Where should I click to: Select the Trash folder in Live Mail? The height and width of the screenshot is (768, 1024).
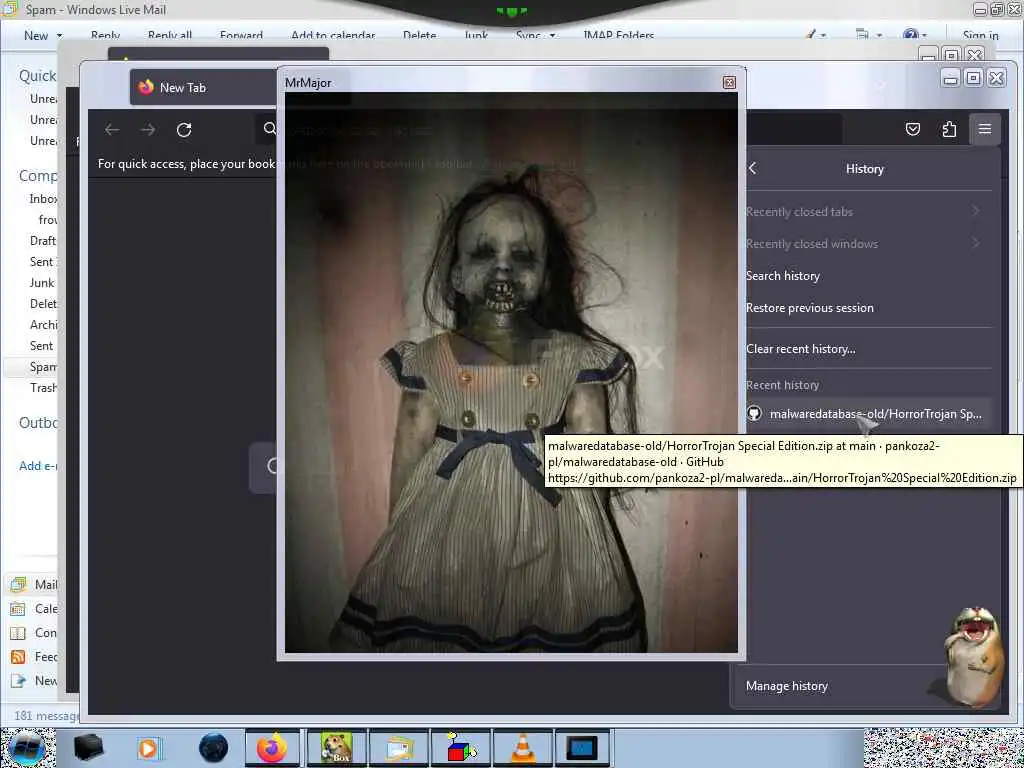pos(43,388)
